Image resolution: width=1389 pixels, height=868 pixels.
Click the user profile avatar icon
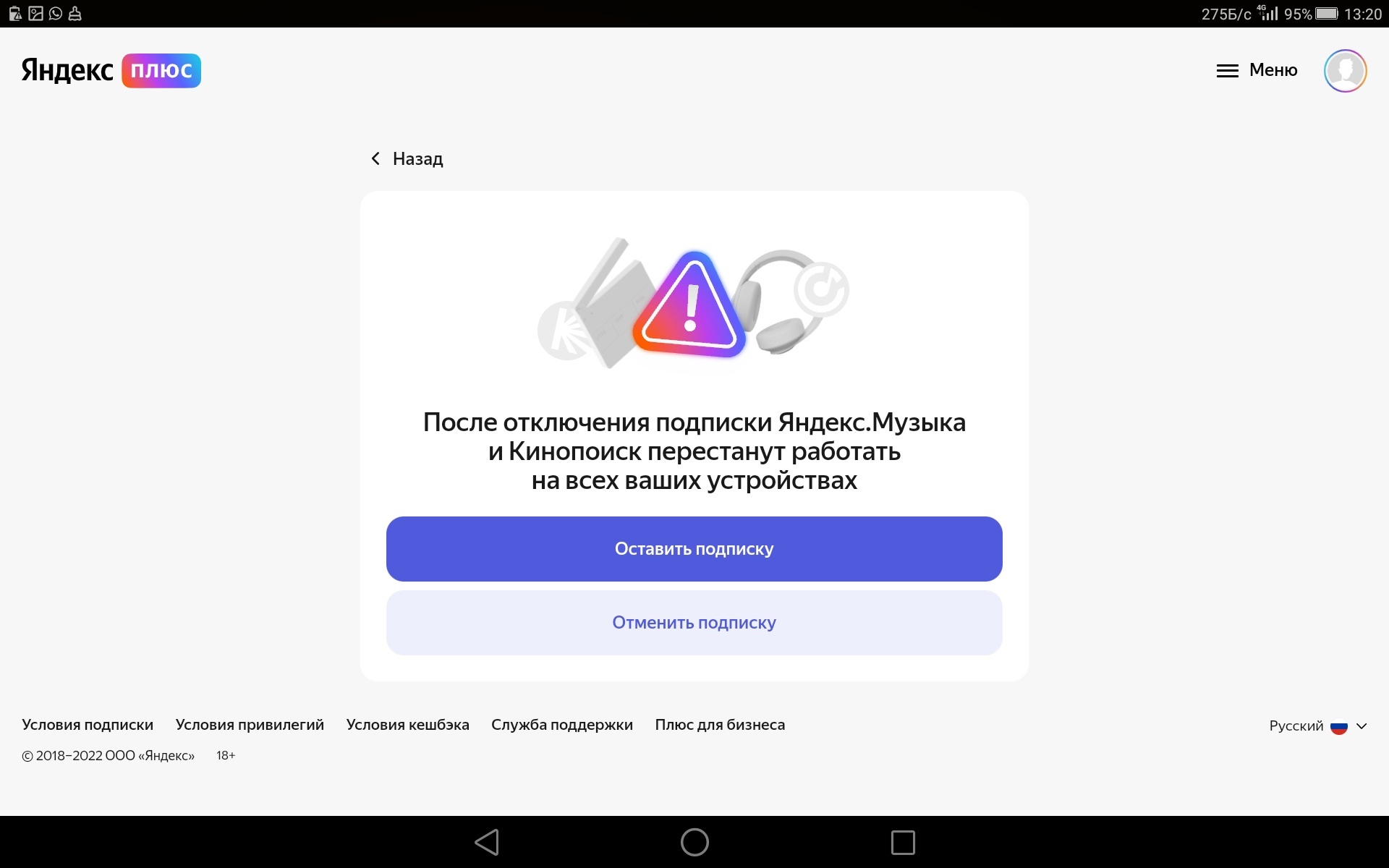pos(1346,70)
